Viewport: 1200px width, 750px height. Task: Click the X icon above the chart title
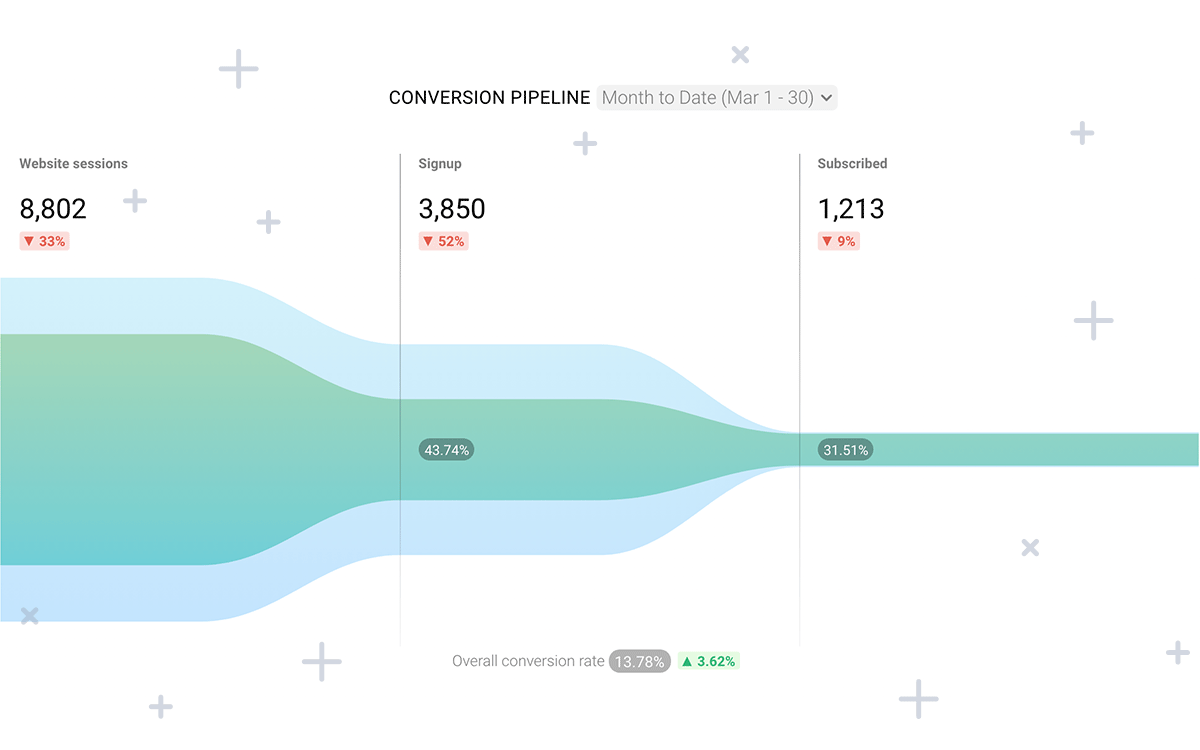click(739, 54)
